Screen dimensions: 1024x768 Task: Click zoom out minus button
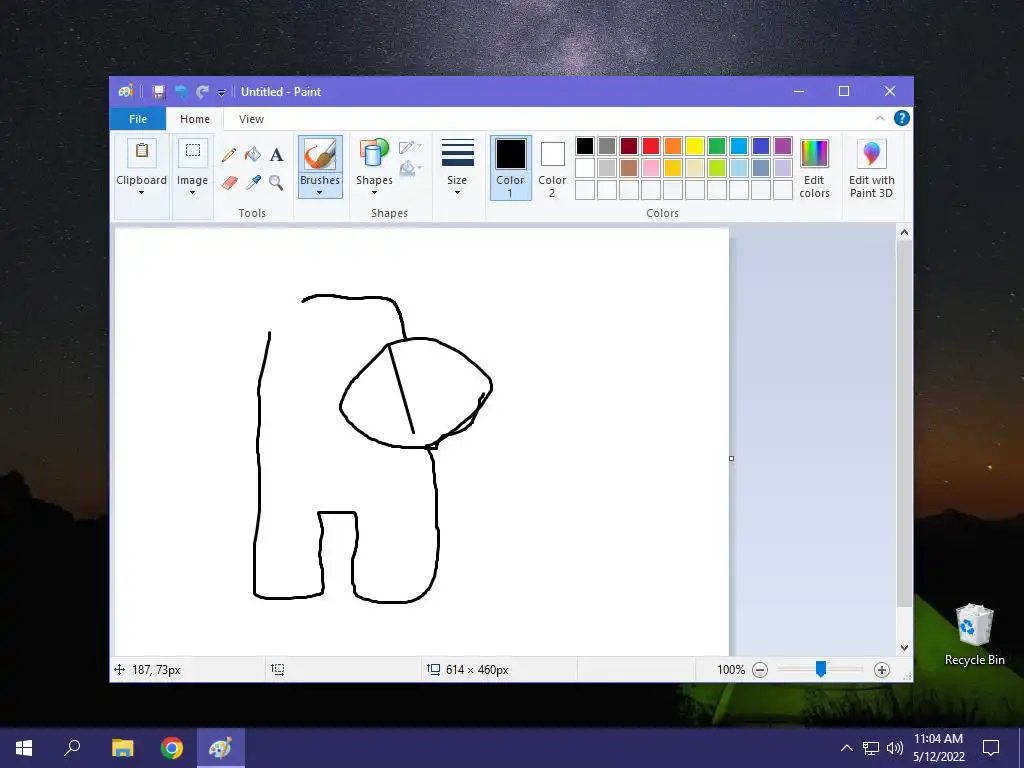(x=760, y=670)
